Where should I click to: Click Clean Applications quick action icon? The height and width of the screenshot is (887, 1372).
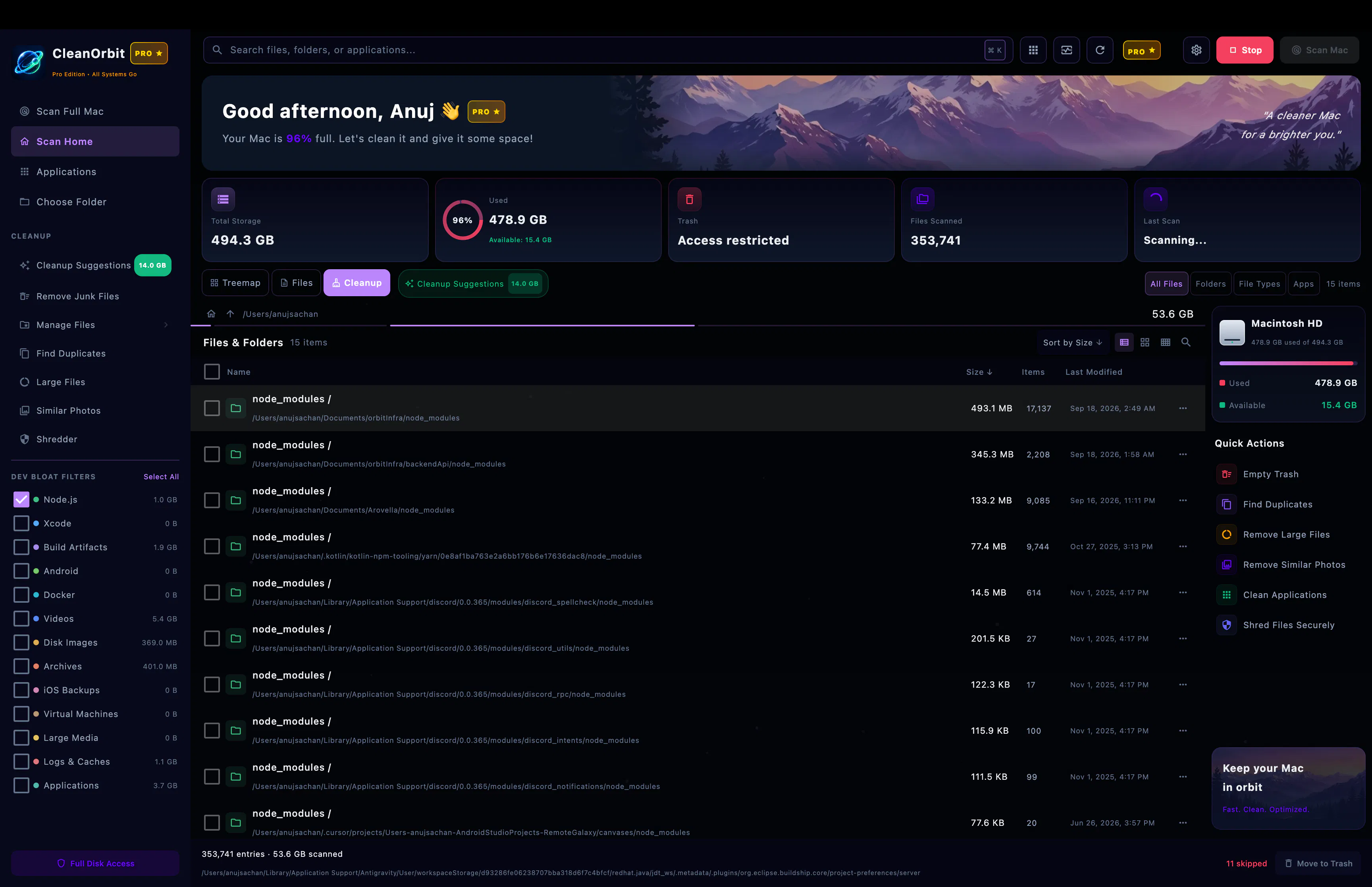[1226, 595]
